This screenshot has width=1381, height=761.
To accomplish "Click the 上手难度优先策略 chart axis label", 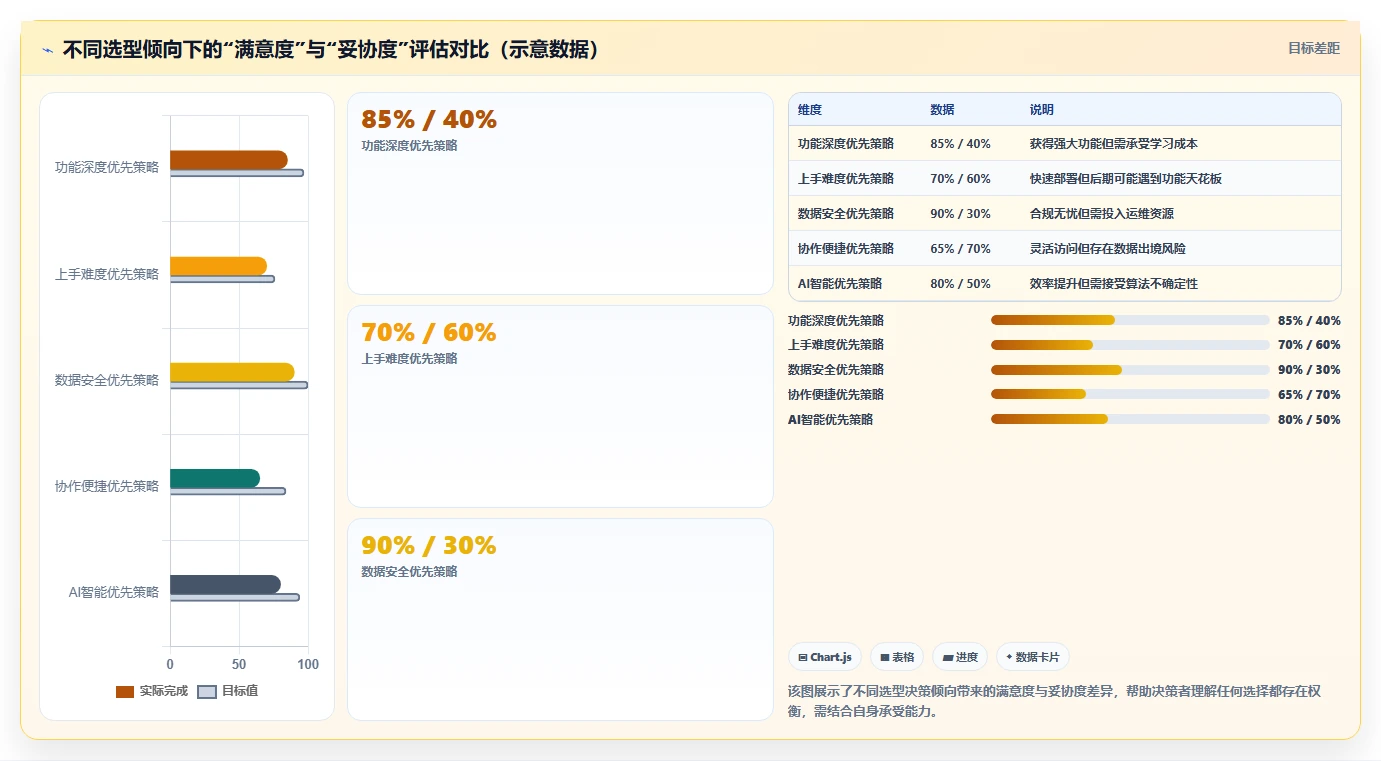I will [x=107, y=274].
